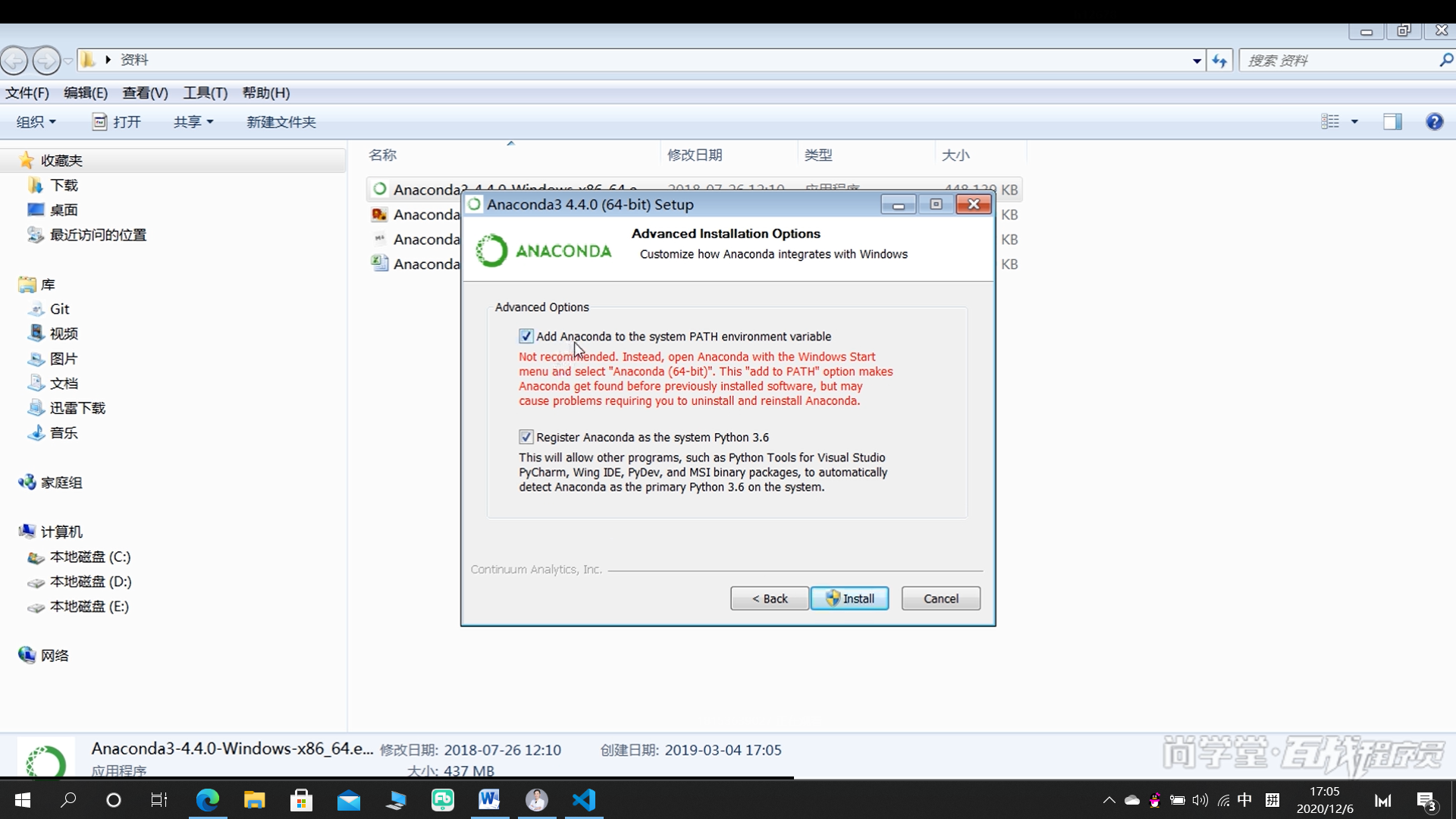Screen dimensions: 1456x819
Task: Cancel the Anaconda setup
Action: click(x=940, y=598)
